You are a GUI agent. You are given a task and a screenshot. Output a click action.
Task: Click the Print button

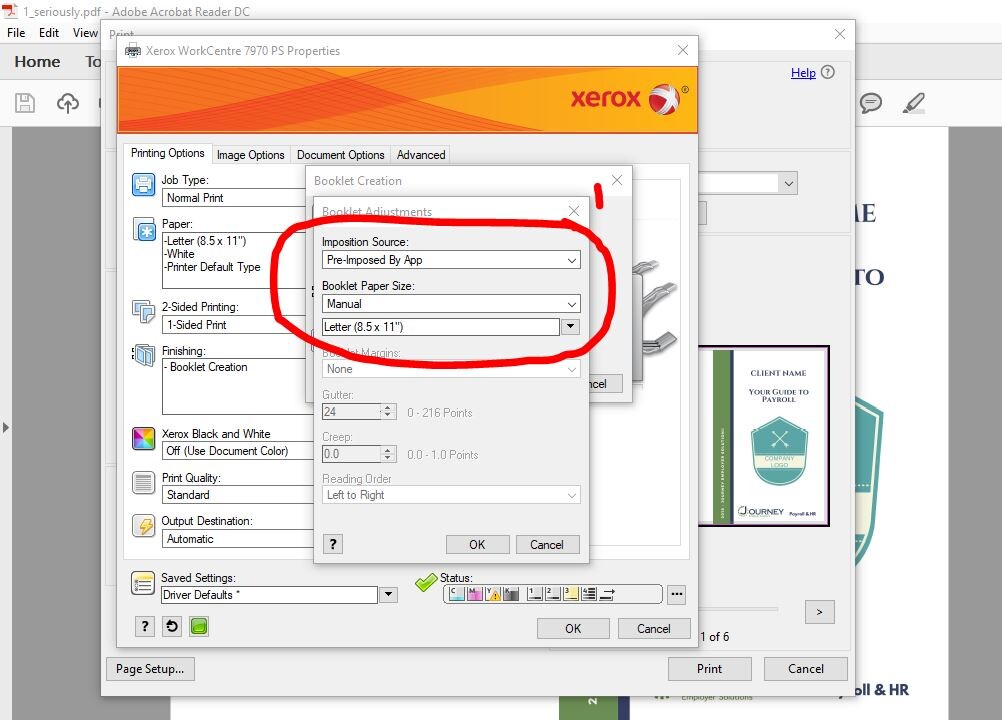click(x=709, y=669)
